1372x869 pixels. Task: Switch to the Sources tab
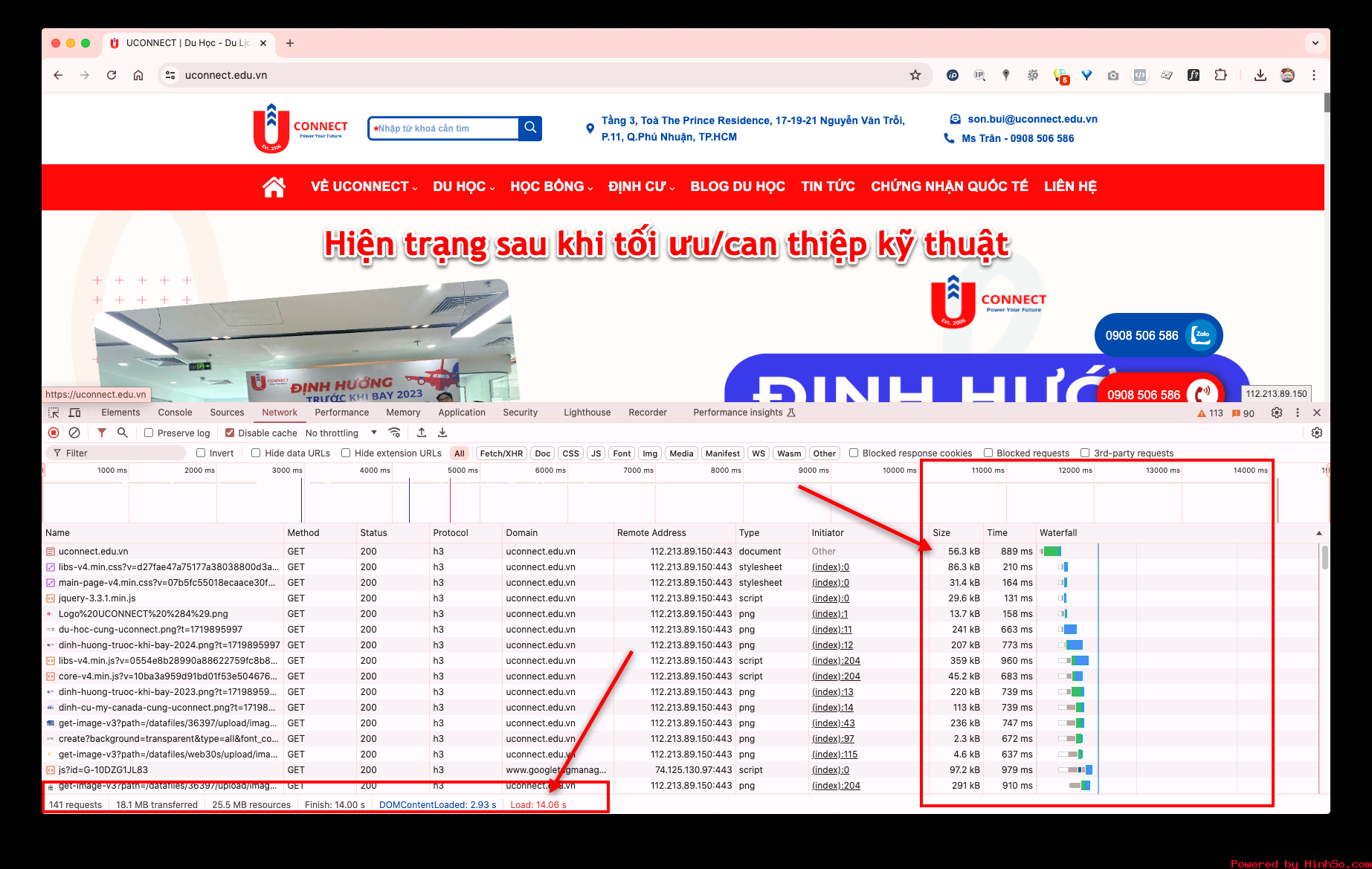pyautogui.click(x=227, y=413)
